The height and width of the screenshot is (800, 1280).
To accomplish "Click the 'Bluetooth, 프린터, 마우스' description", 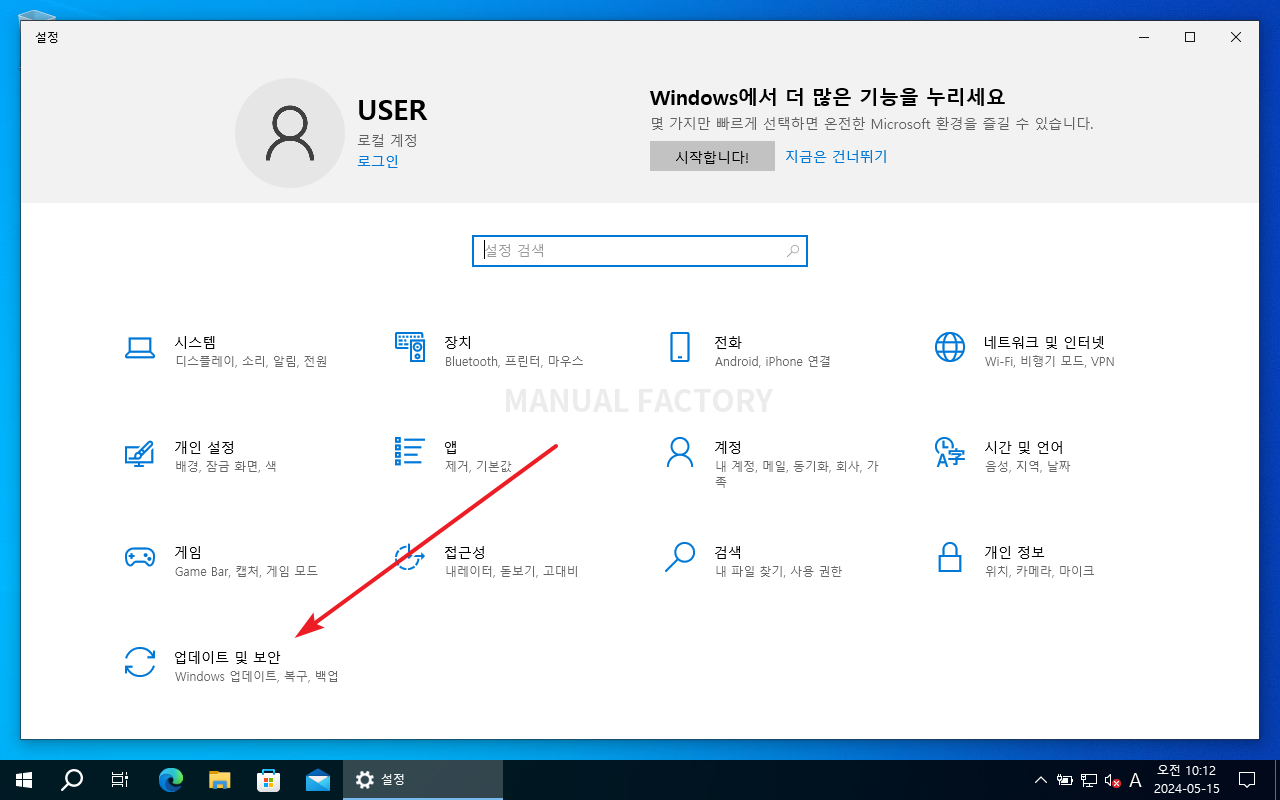I will (514, 362).
